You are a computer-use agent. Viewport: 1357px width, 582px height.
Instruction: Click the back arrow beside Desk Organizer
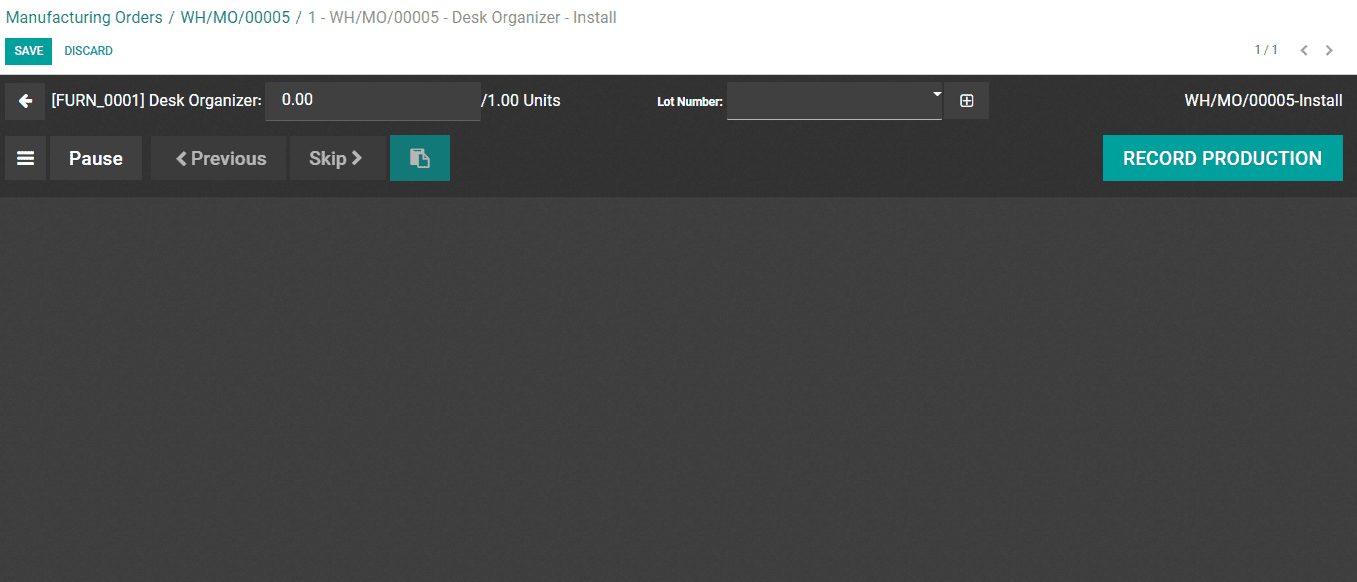tap(25, 100)
